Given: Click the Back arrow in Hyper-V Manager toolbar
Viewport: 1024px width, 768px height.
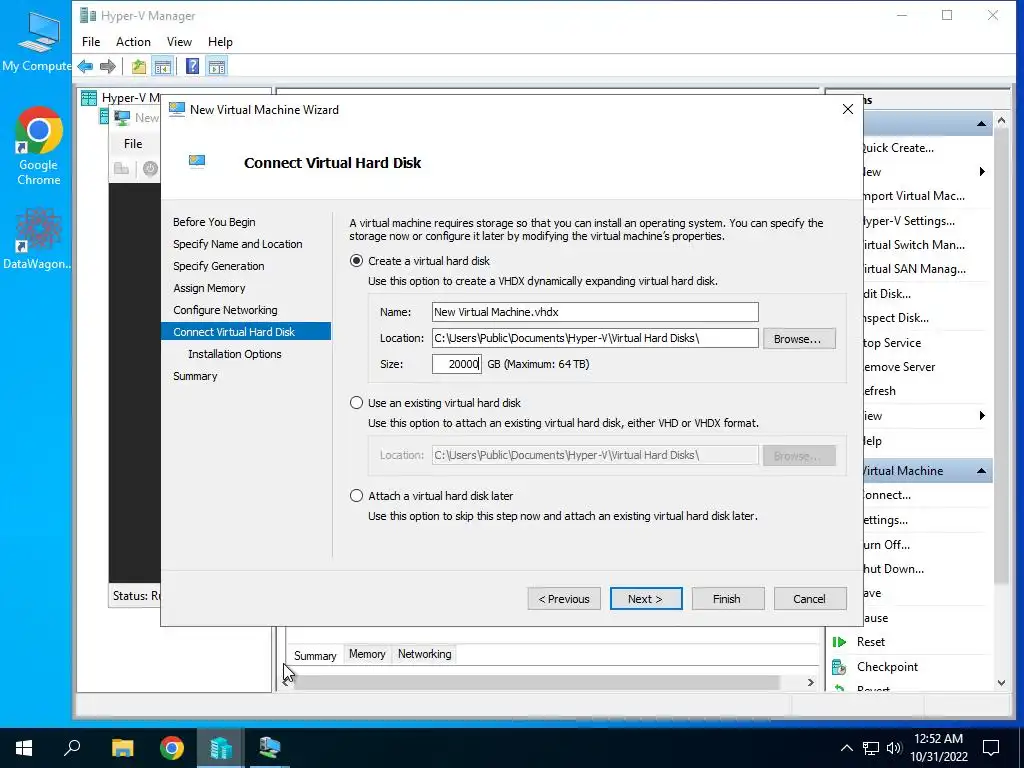Looking at the screenshot, I should coord(86,66).
